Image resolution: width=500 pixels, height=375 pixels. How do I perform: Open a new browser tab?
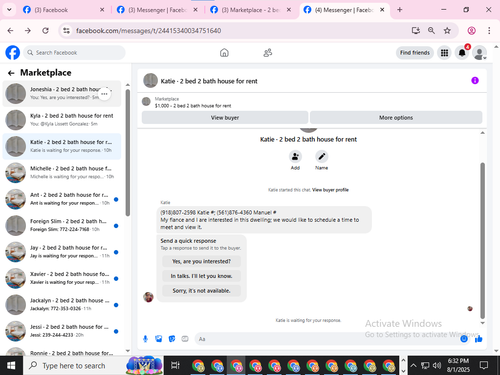pos(400,10)
